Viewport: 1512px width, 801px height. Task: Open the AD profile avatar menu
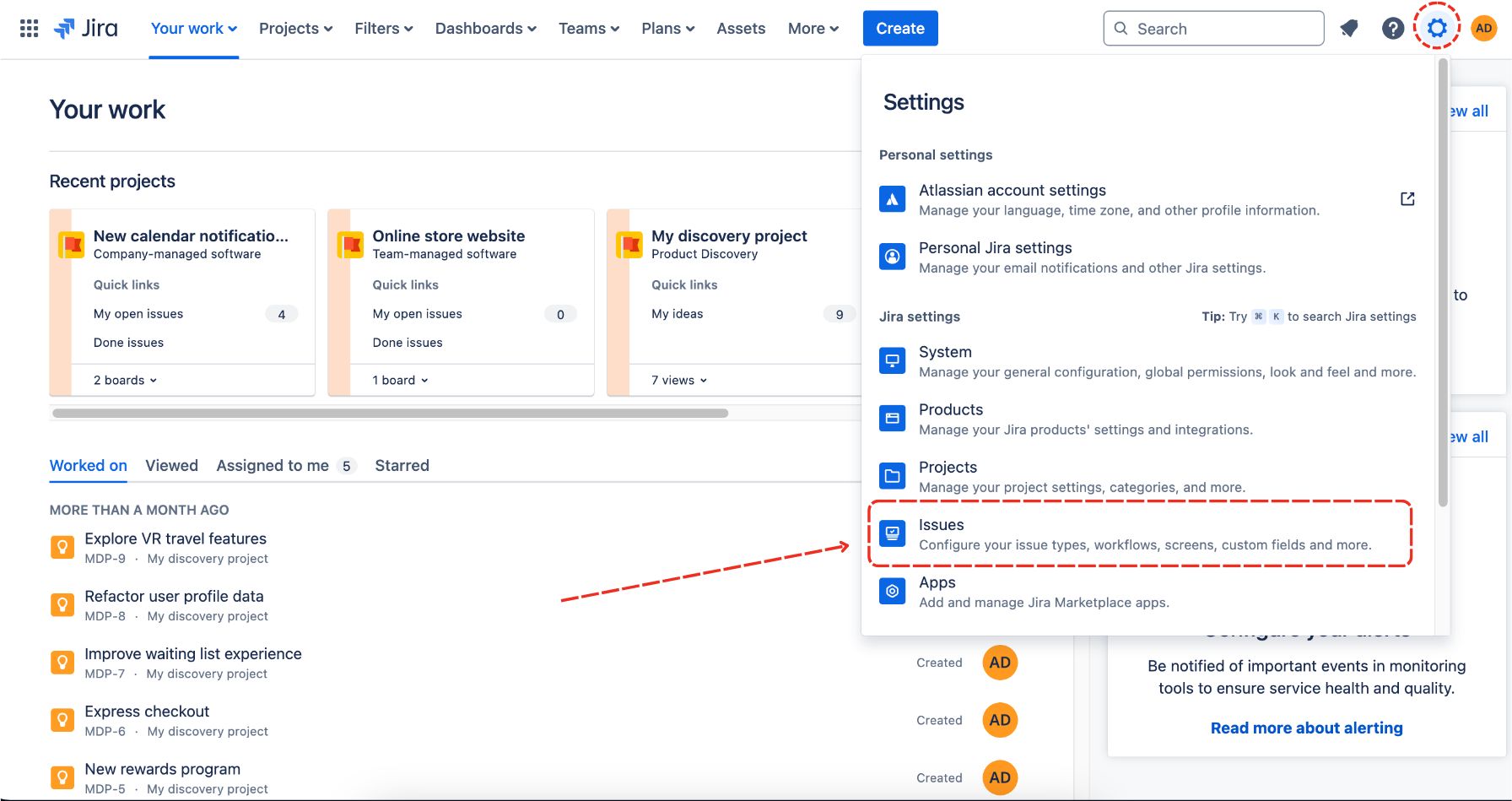tap(1483, 29)
